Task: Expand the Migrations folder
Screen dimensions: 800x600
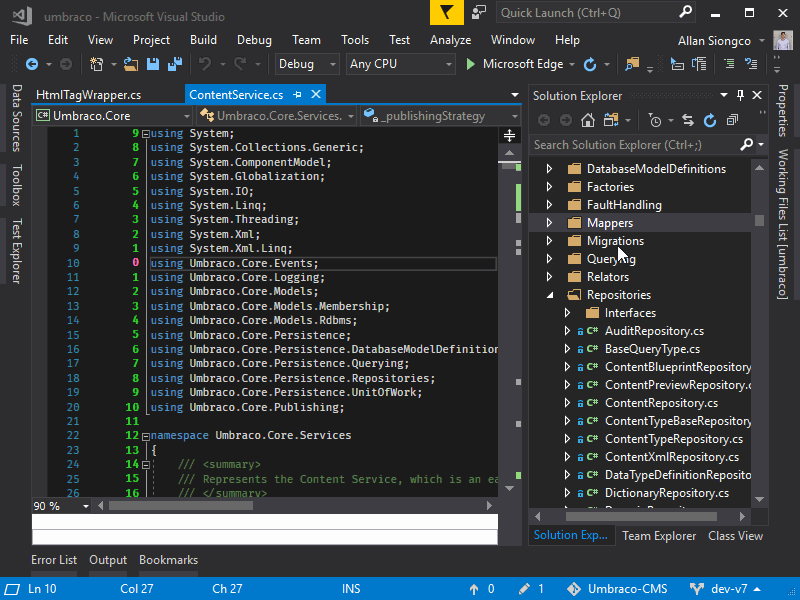Action: click(x=549, y=241)
